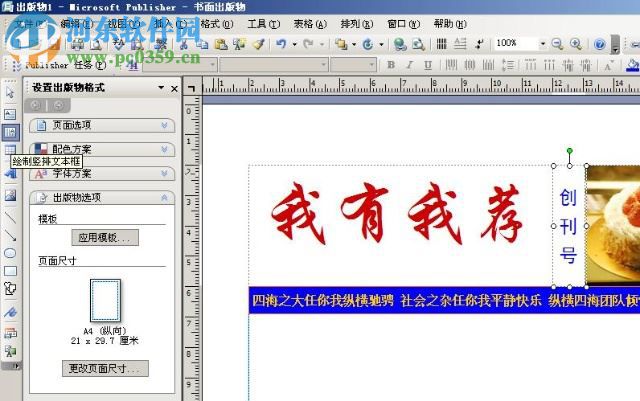Open the AutoShapes tool

click(10, 288)
